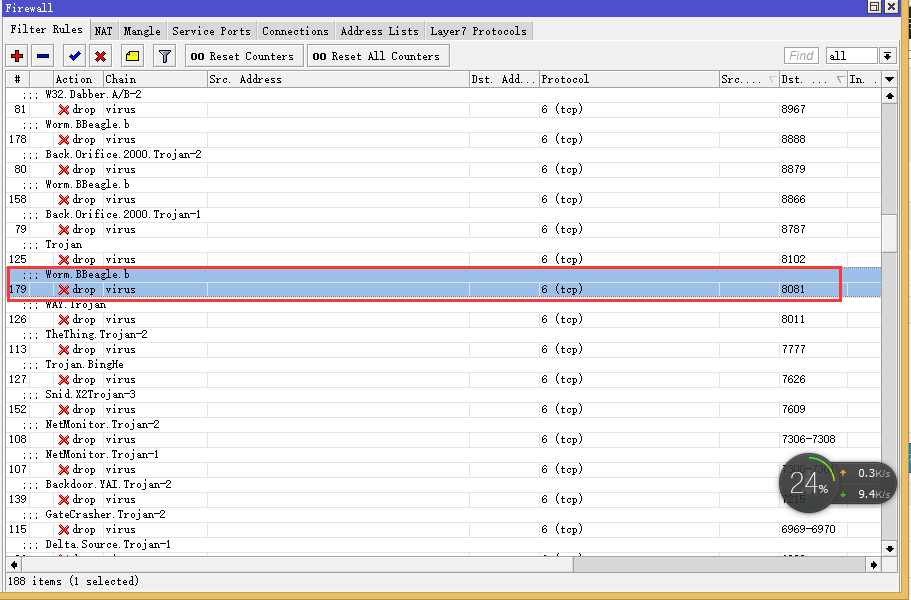Open the 24% network speed monitor widget

tap(837, 483)
